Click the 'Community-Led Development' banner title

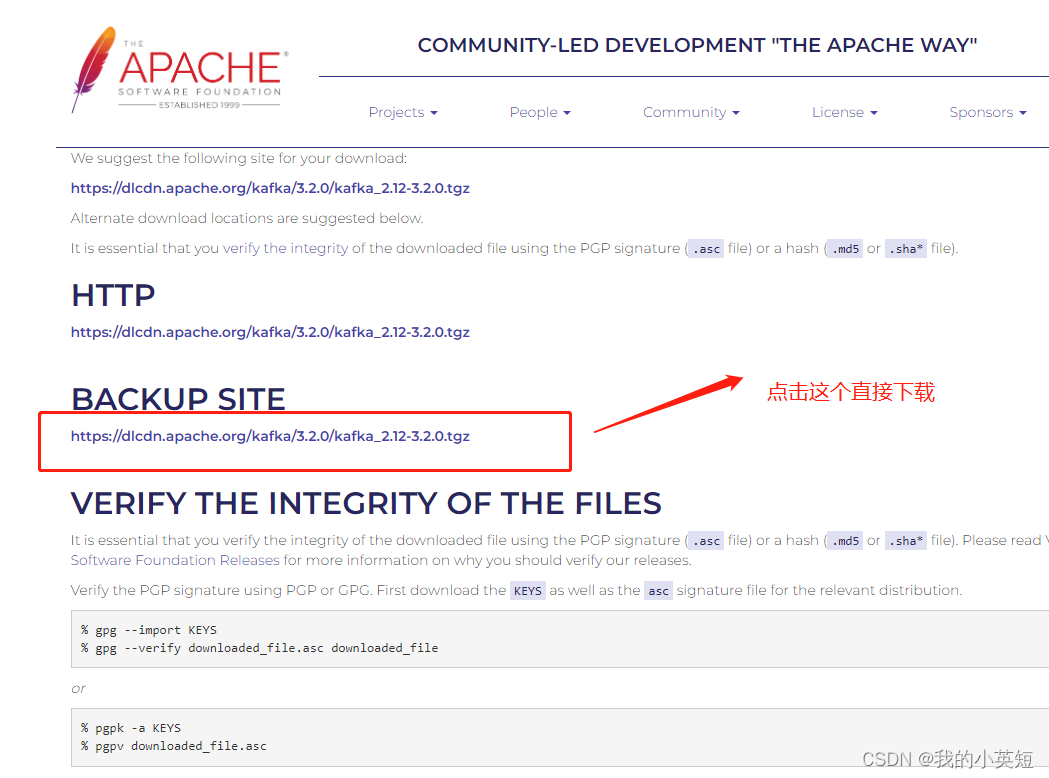tap(697, 45)
